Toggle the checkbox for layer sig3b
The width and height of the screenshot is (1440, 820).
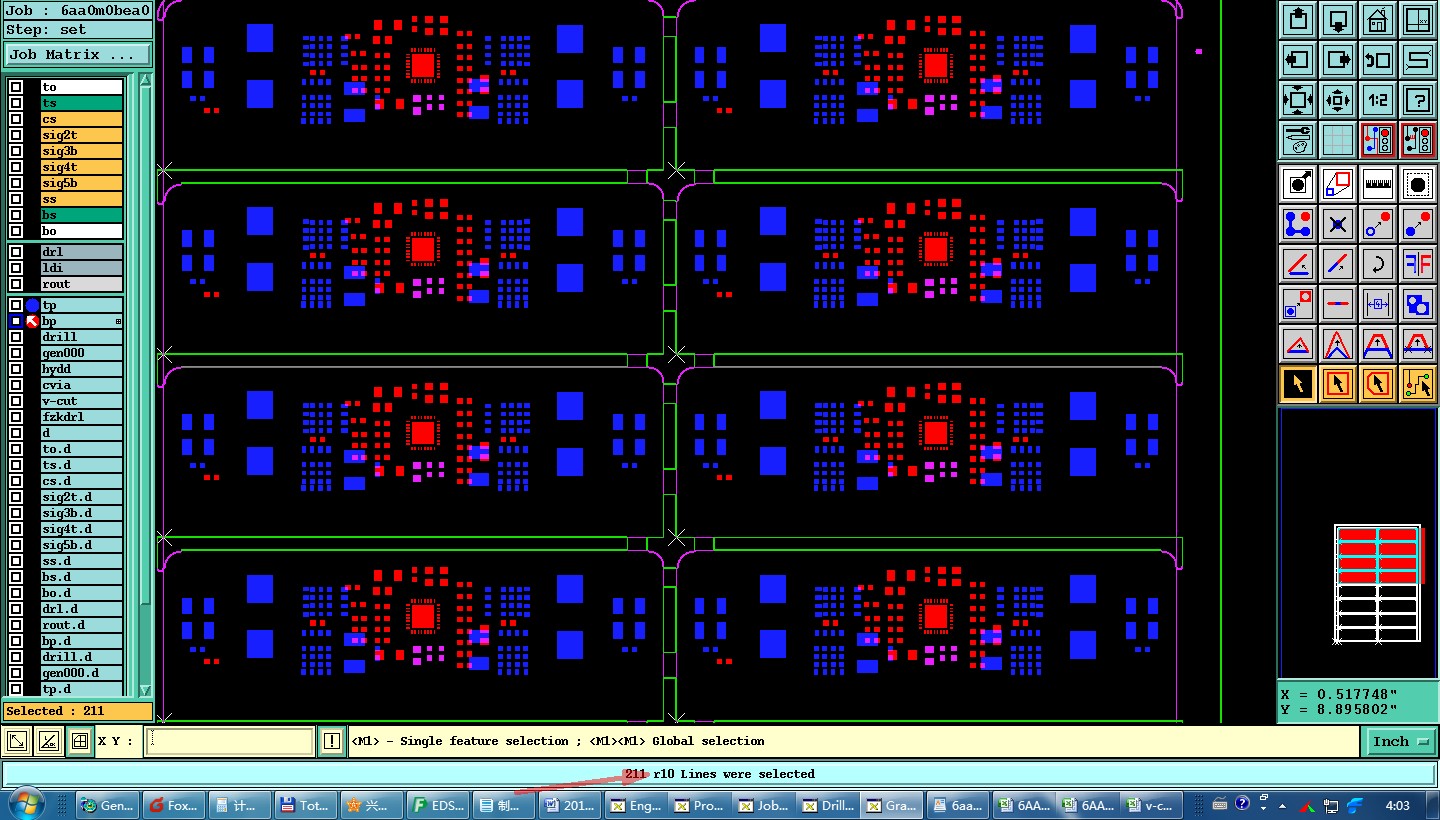(x=15, y=151)
